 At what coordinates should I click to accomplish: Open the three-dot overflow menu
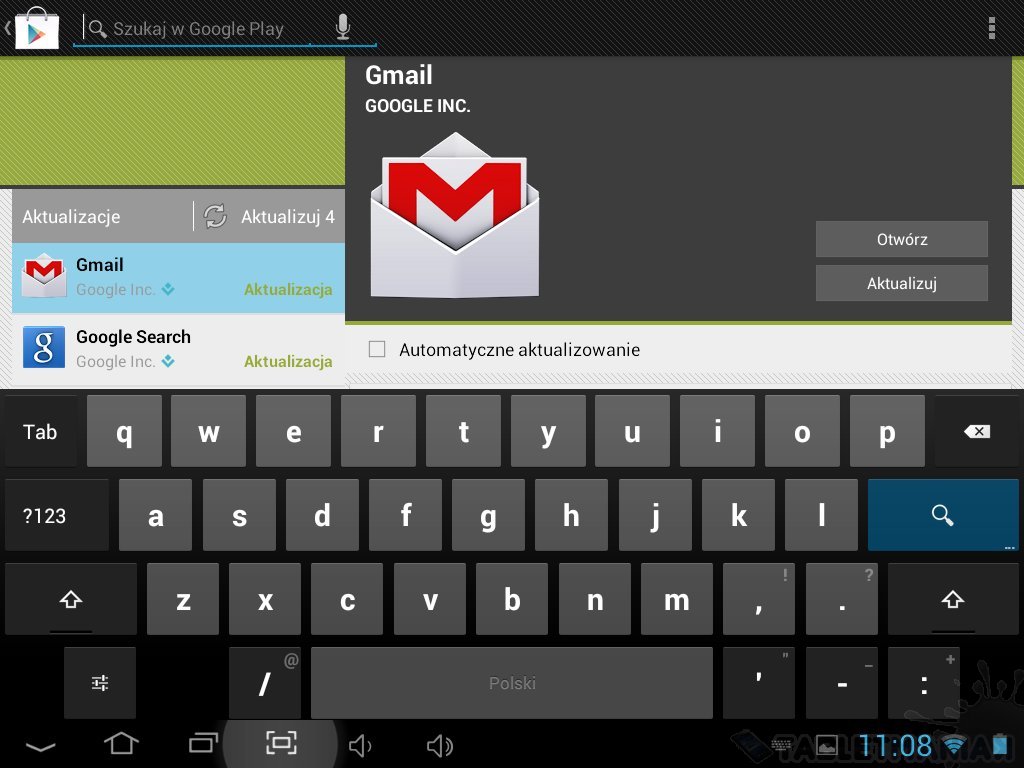point(991,28)
